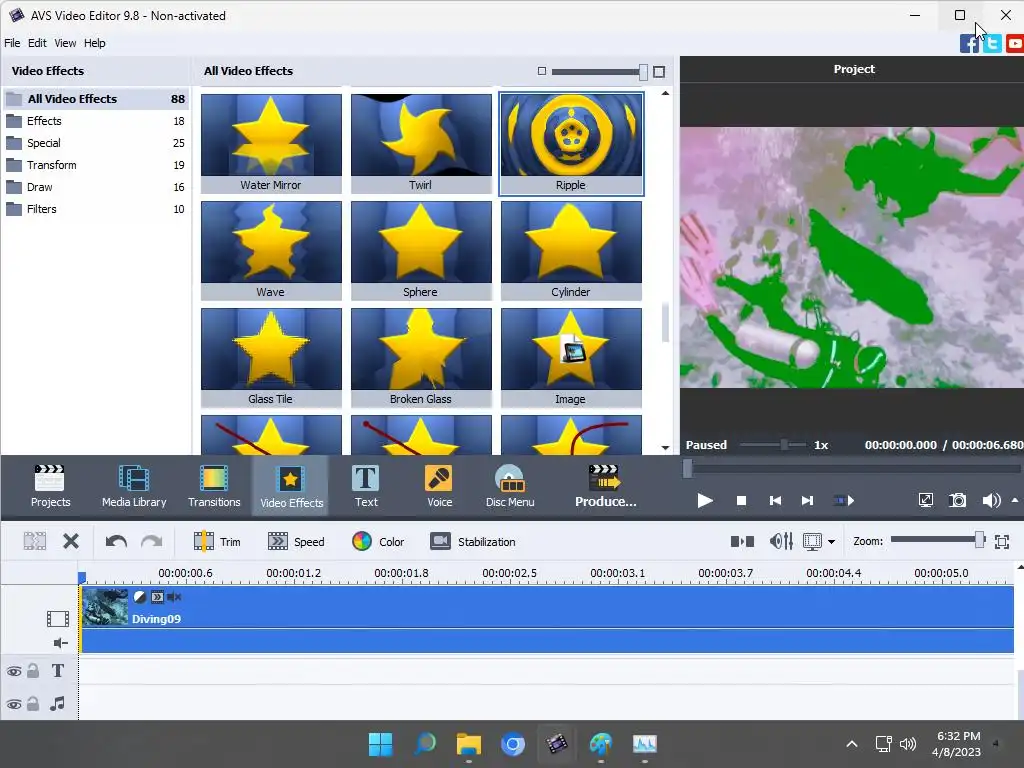Open the Transitions panel

click(x=214, y=486)
